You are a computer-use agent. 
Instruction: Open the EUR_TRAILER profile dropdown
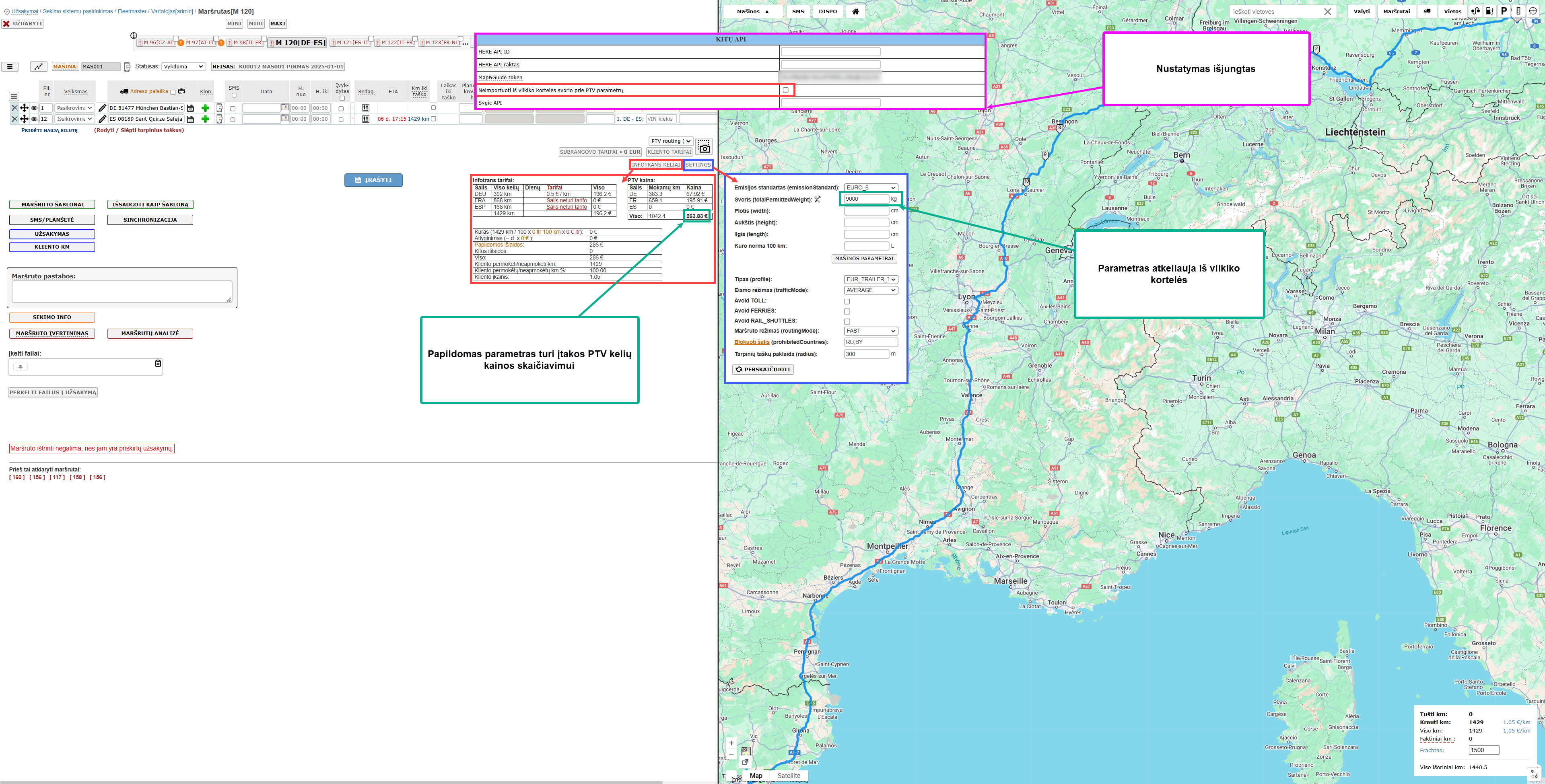[x=871, y=280]
